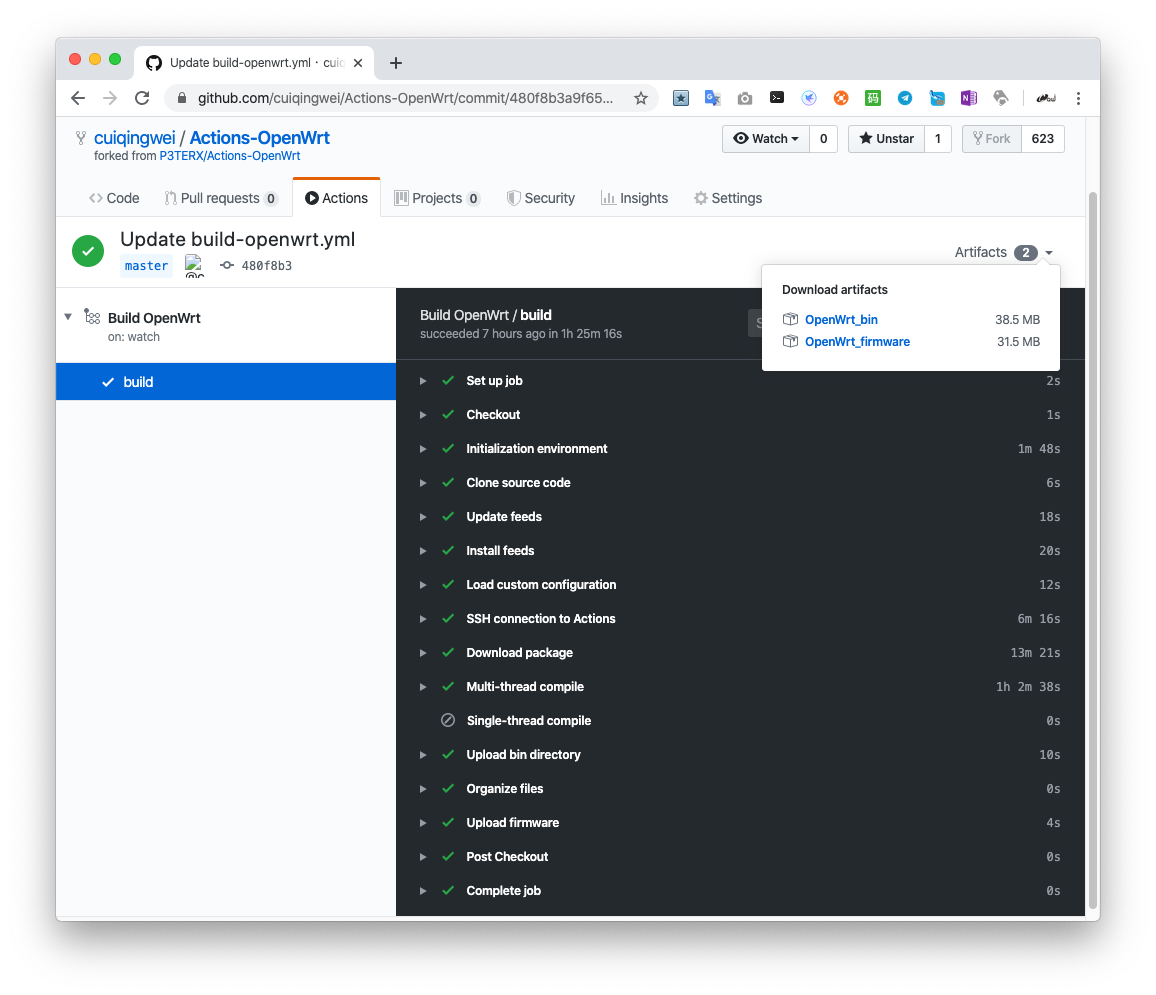Download the OpenWrt_firmware artifact

(855, 341)
